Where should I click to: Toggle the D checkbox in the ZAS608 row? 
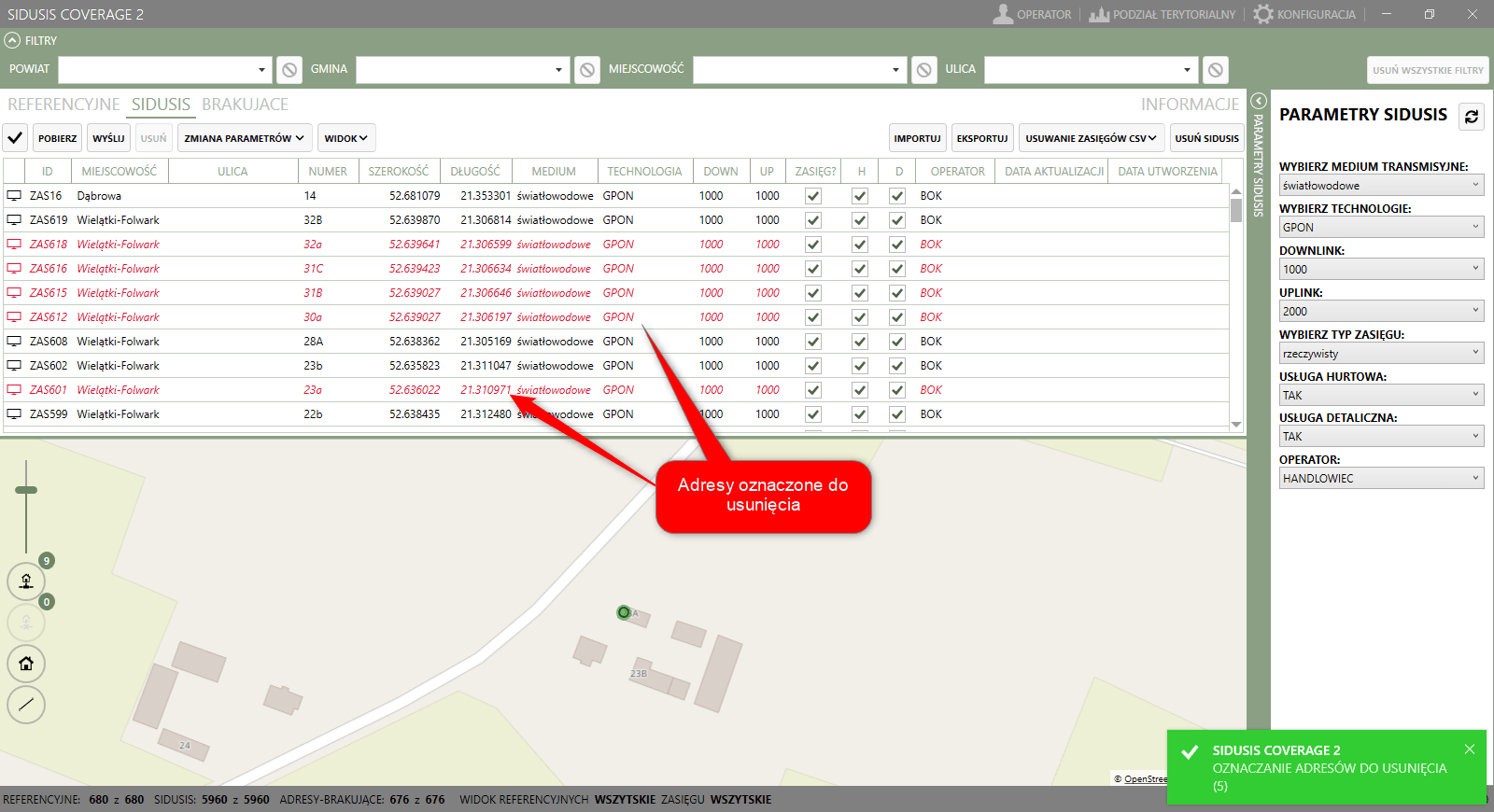897,342
